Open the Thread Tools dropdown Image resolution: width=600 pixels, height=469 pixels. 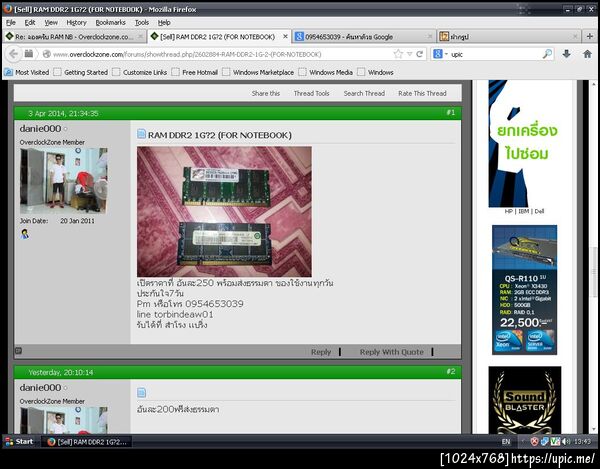(311, 93)
